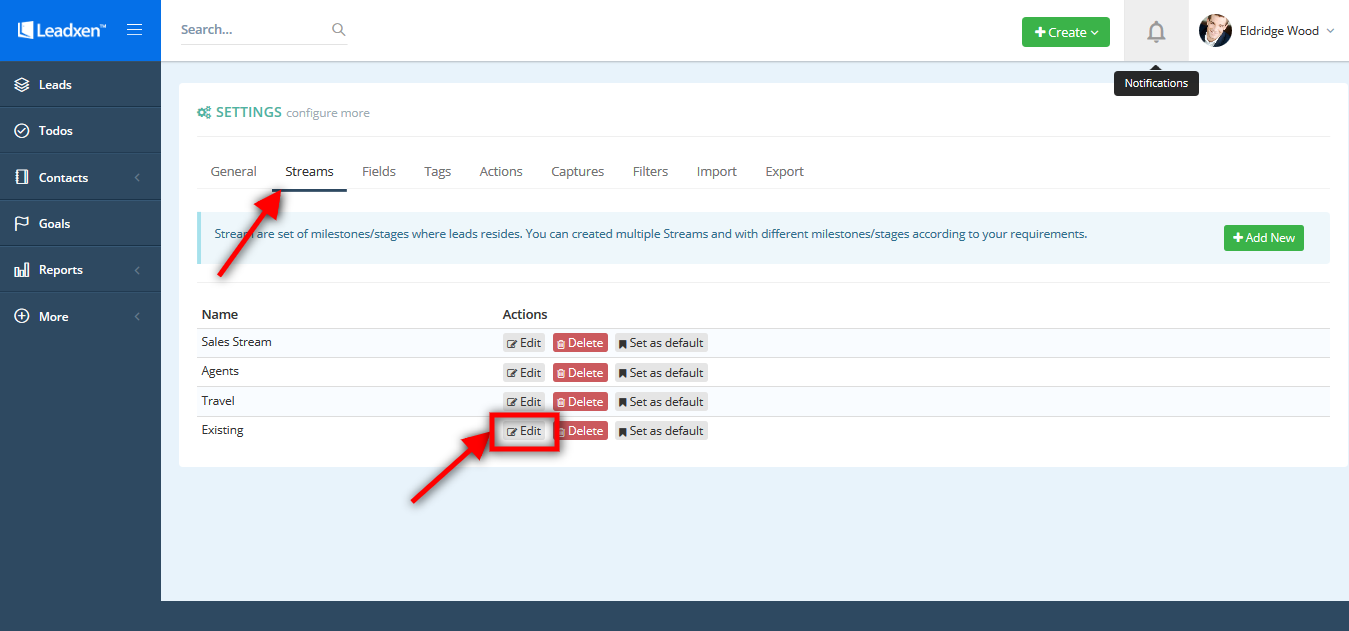1349x631 pixels.
Task: Open the Leads sidebar item
Action: pyautogui.click(x=80, y=85)
